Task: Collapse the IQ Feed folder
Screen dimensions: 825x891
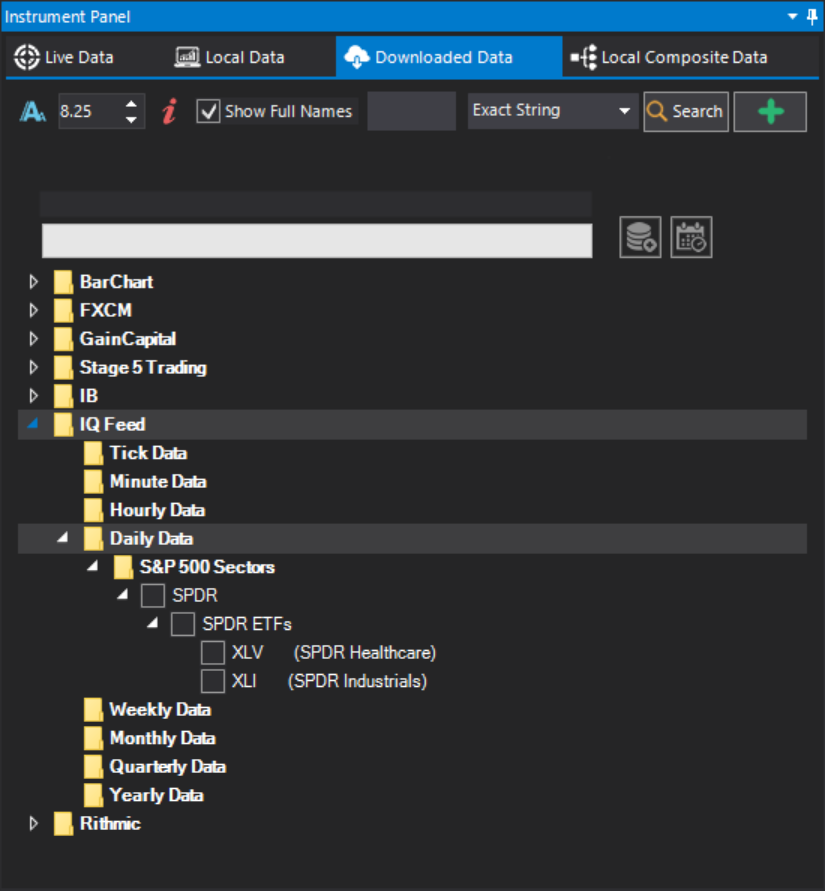Action: point(33,423)
